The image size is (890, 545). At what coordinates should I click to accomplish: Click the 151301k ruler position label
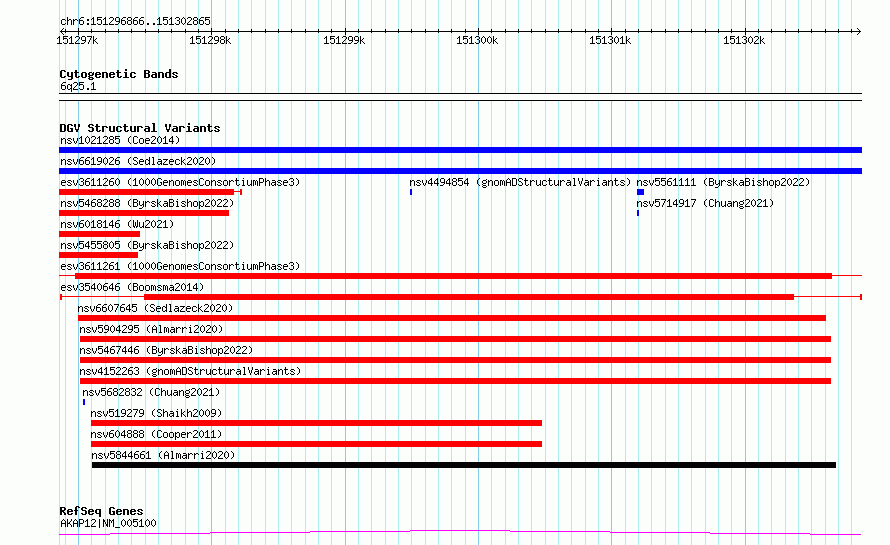[610, 40]
